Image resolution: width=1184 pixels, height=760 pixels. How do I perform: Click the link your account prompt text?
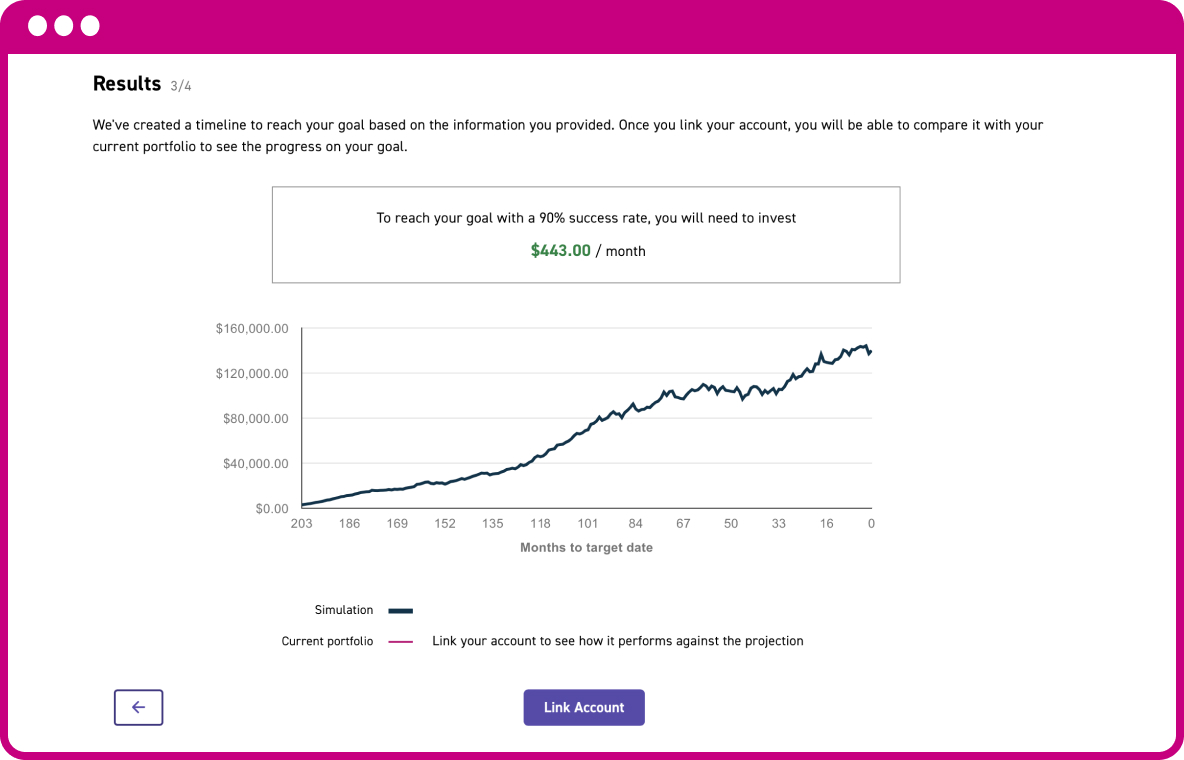[x=617, y=641]
